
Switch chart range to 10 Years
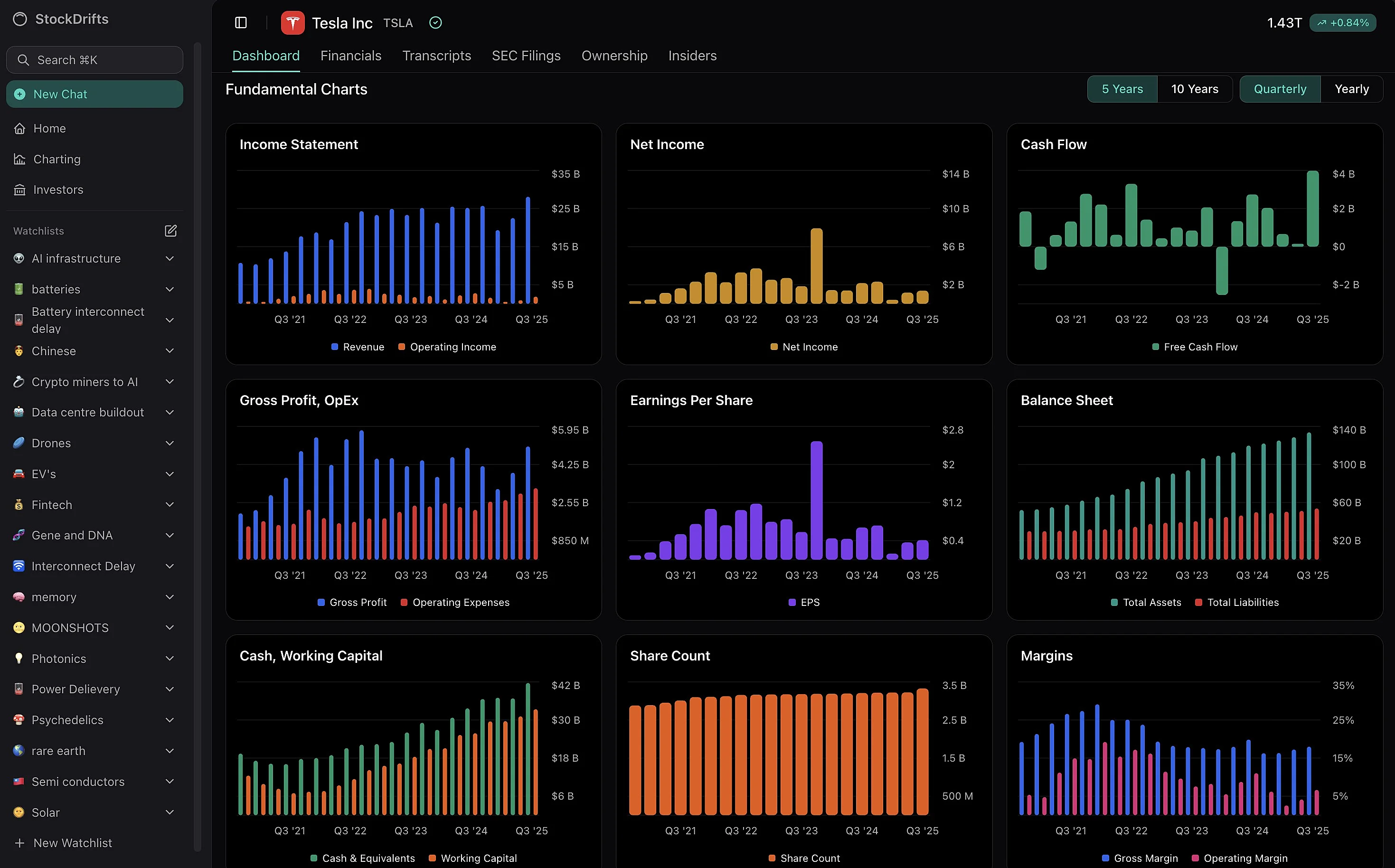click(x=1194, y=89)
